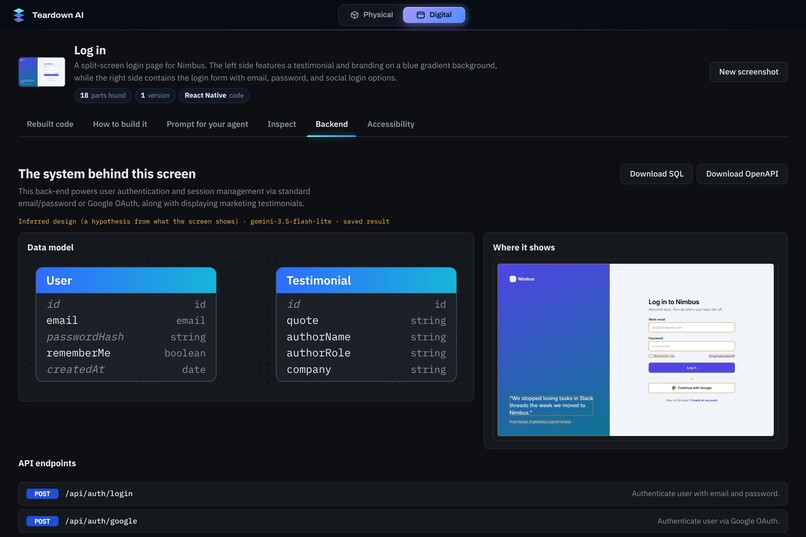Click the Testimonial table header
The height and width of the screenshot is (537, 806).
[x=366, y=281]
